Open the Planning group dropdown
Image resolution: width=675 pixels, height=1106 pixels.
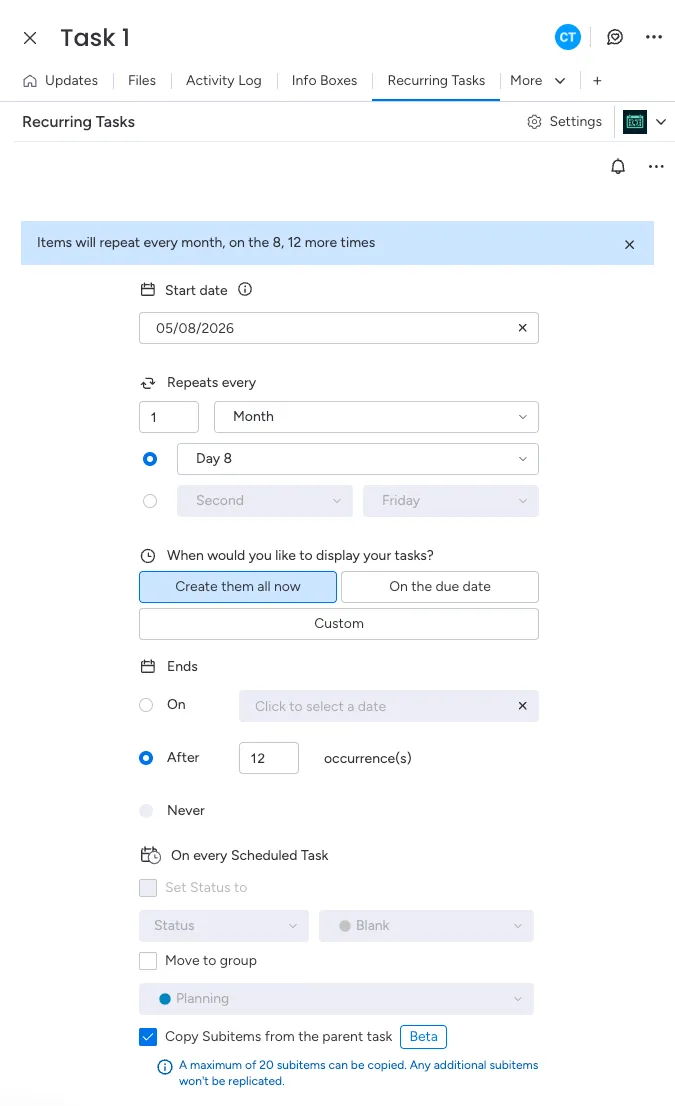point(336,999)
